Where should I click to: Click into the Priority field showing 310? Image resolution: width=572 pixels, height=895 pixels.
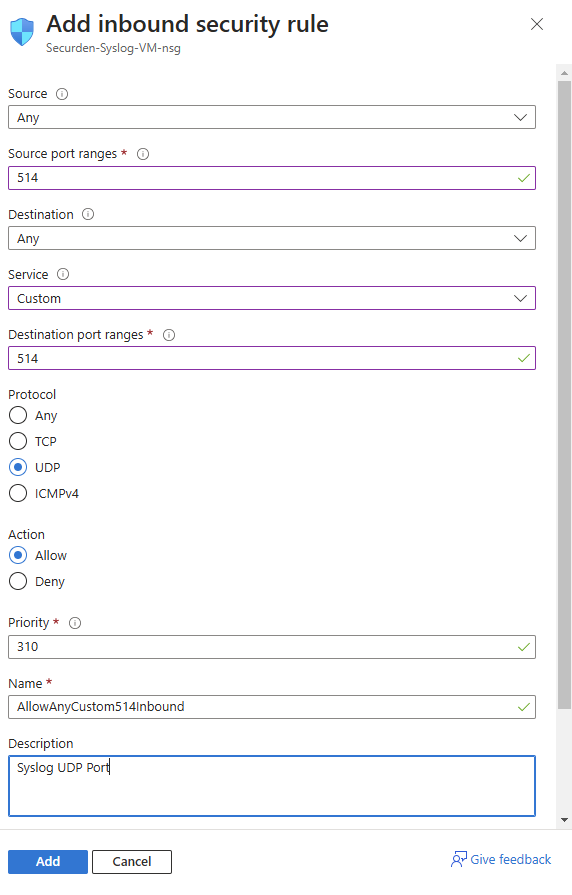coord(272,647)
